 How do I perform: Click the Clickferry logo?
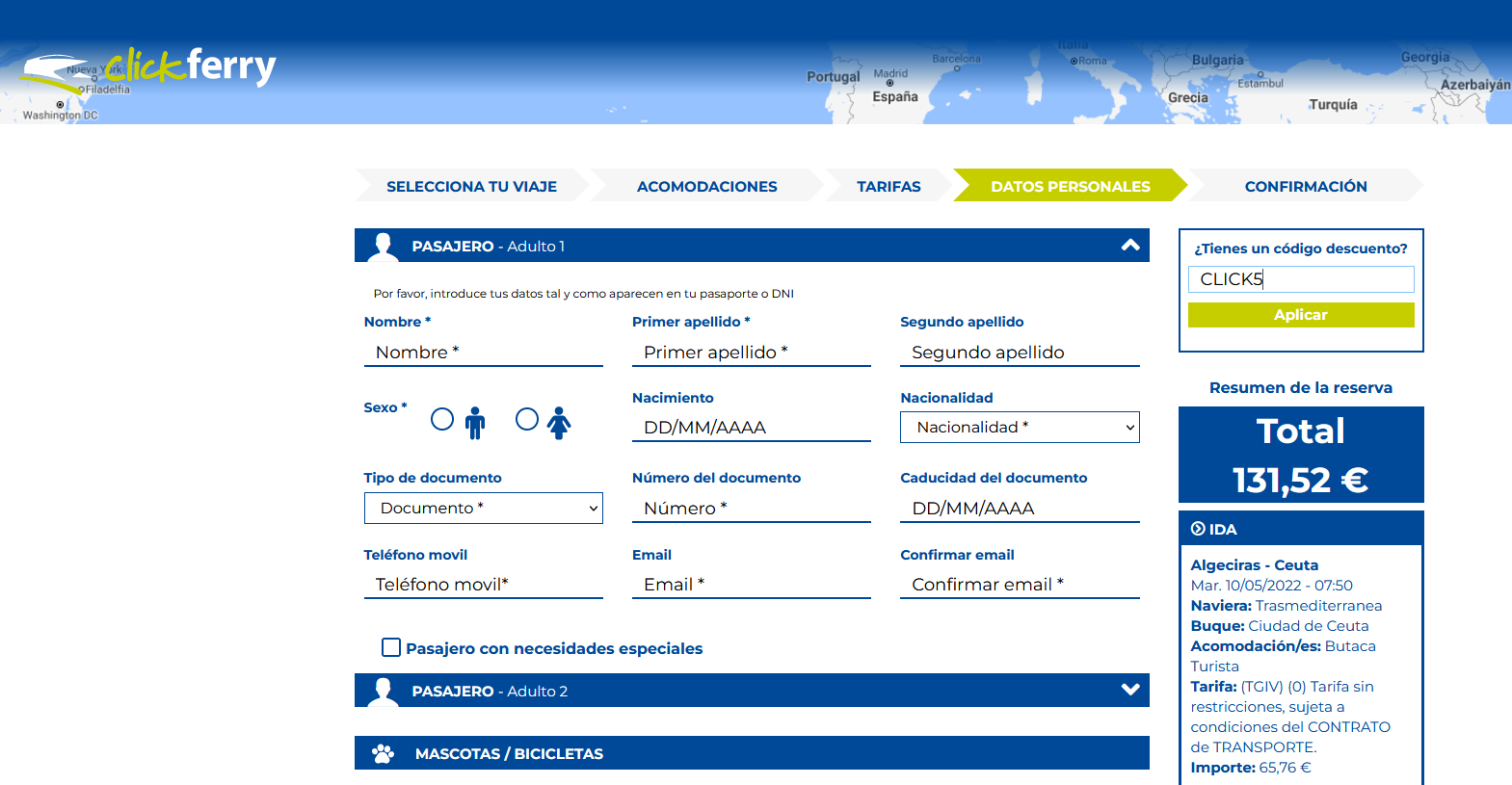tap(149, 69)
